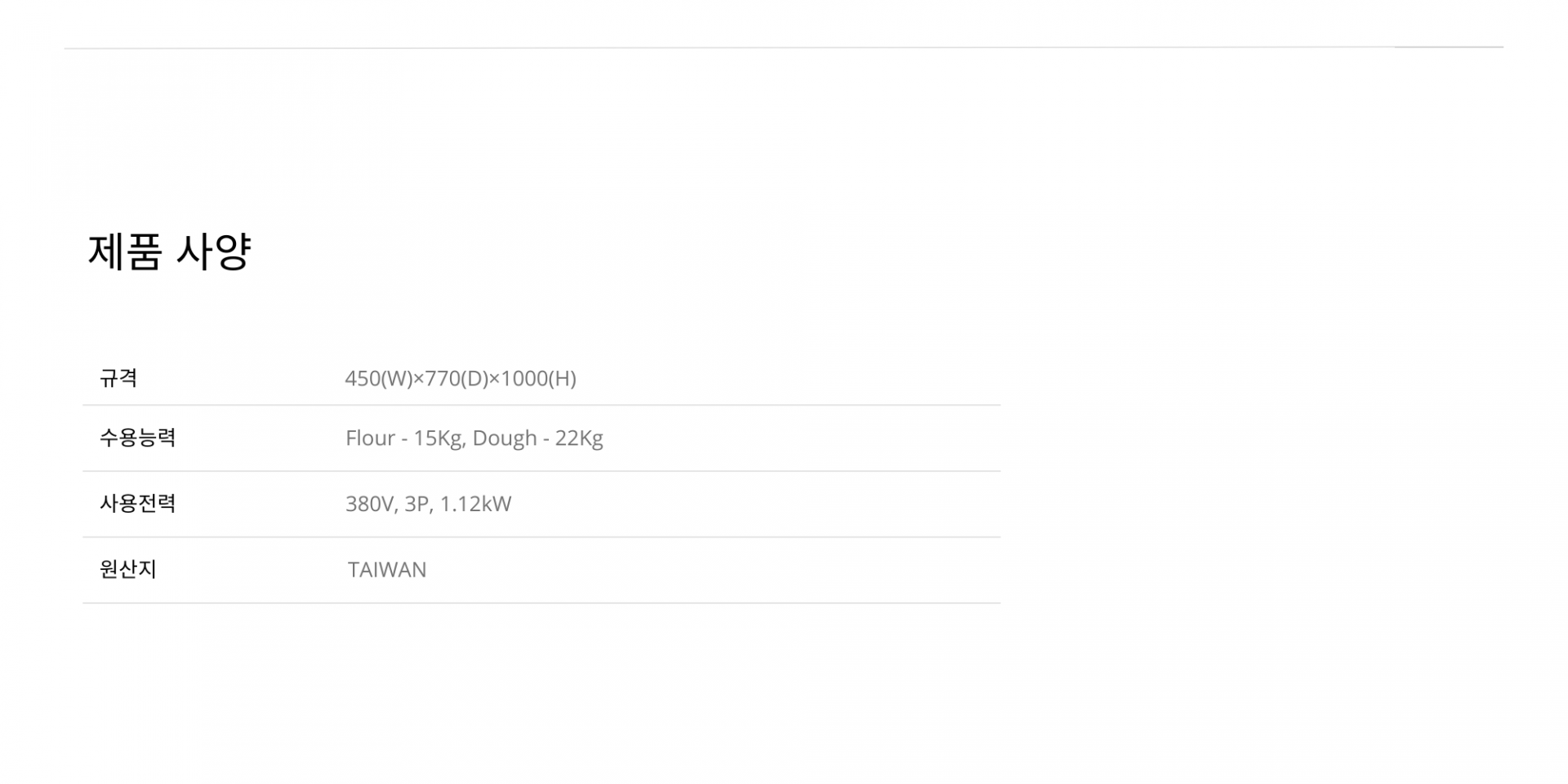Click the 'TAIWAN' origin value
This screenshot has height=784, width=1568.
pyautogui.click(x=387, y=570)
